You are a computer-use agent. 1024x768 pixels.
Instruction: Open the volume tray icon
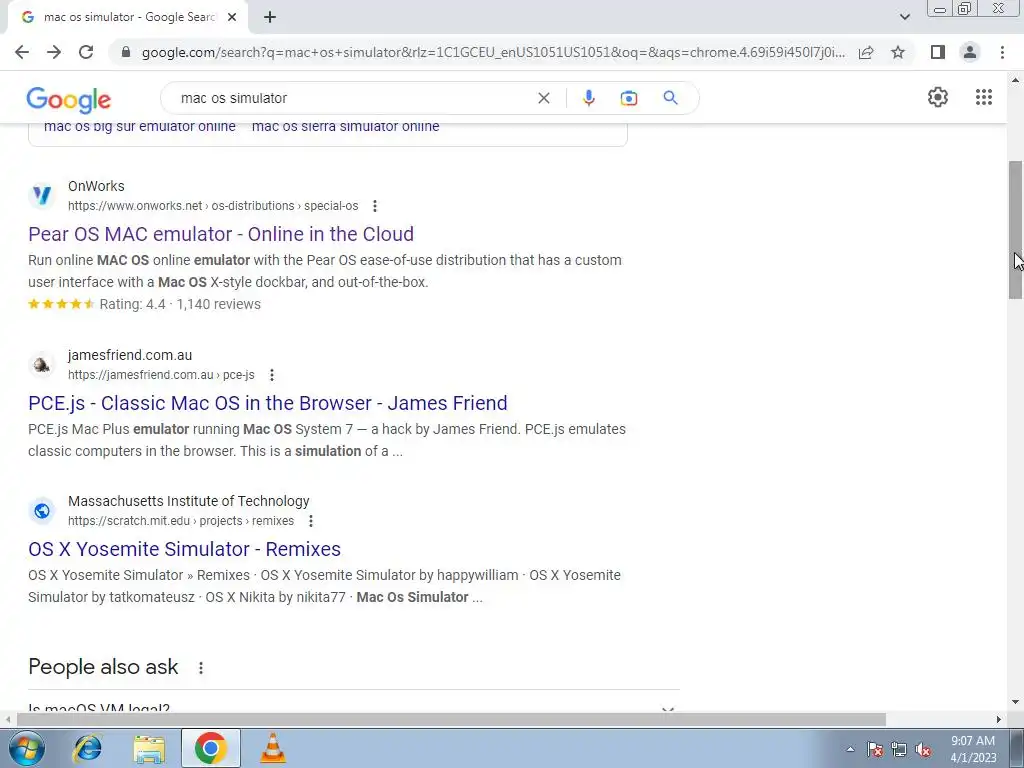coord(923,750)
